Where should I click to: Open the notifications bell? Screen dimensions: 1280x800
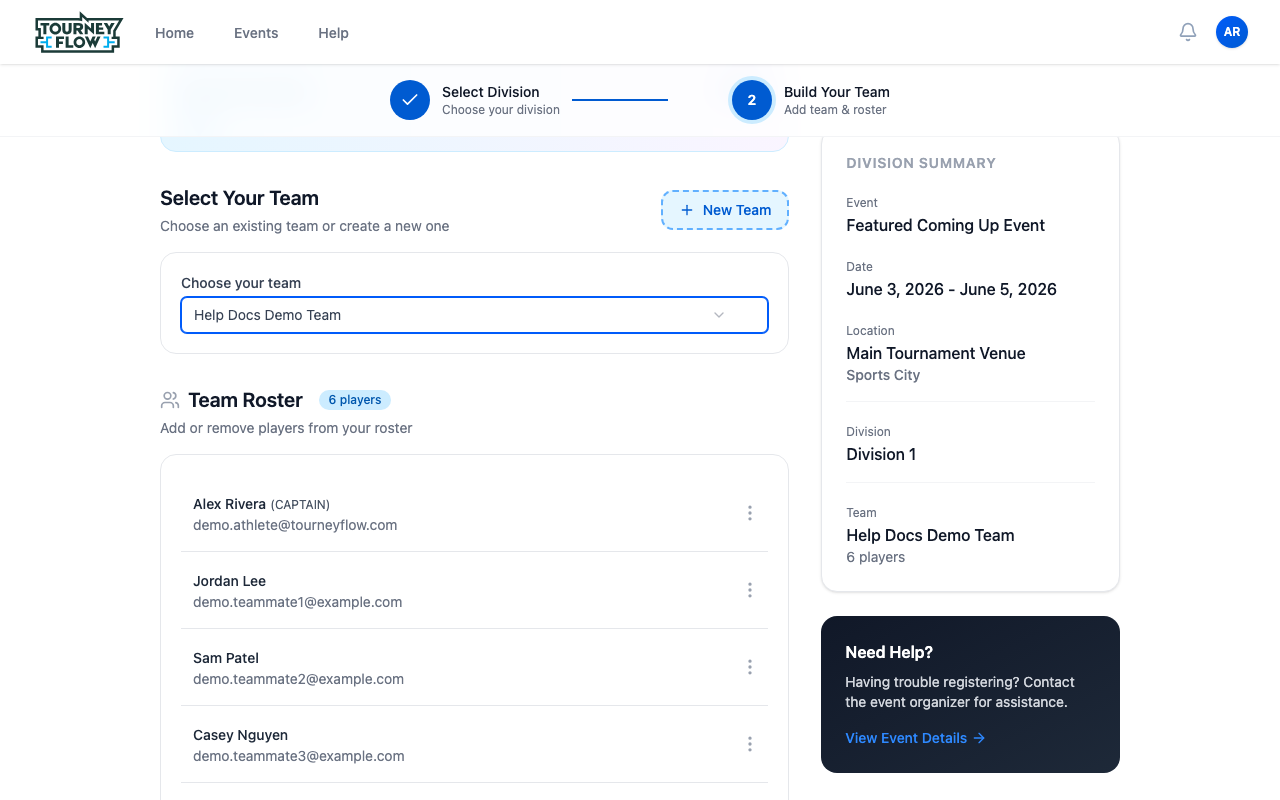tap(1188, 32)
